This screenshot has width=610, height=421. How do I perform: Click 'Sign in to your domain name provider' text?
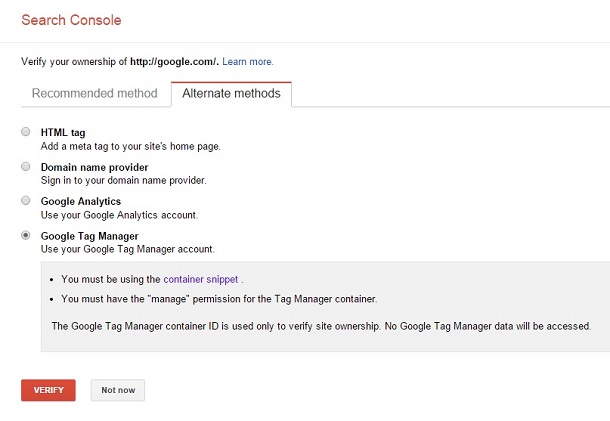tap(123, 181)
